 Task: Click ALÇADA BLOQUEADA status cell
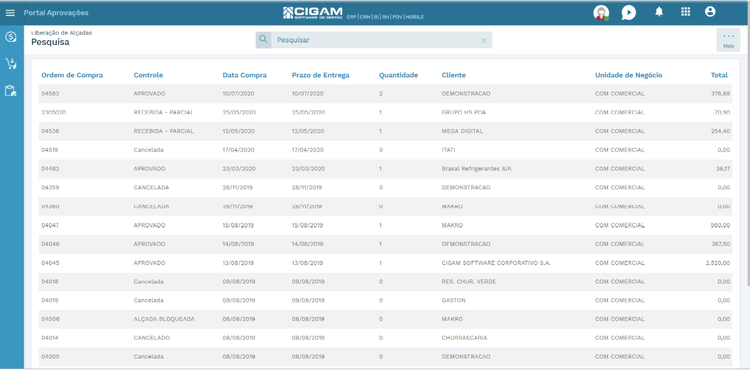164,319
